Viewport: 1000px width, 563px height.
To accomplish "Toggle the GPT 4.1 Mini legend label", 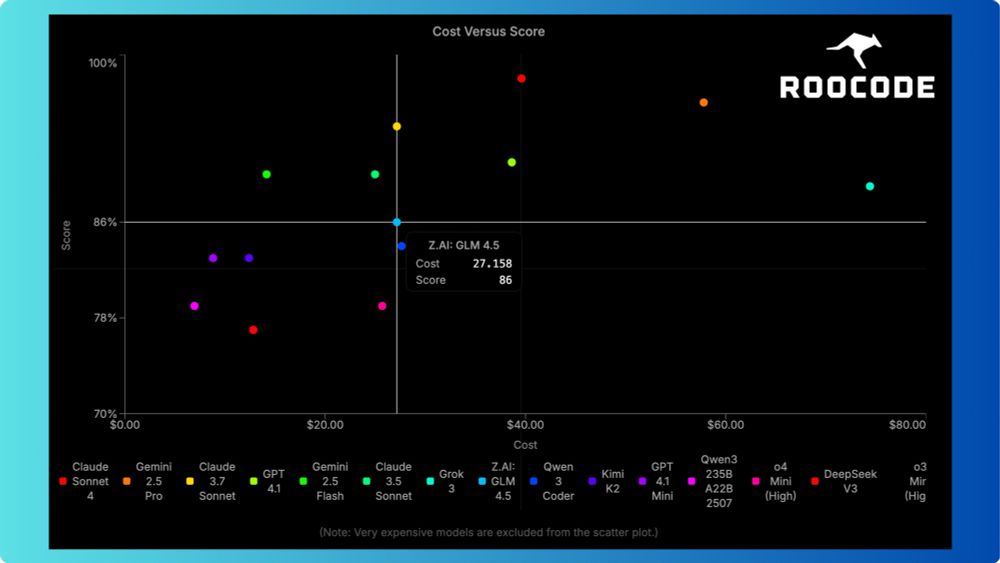I will point(662,481).
